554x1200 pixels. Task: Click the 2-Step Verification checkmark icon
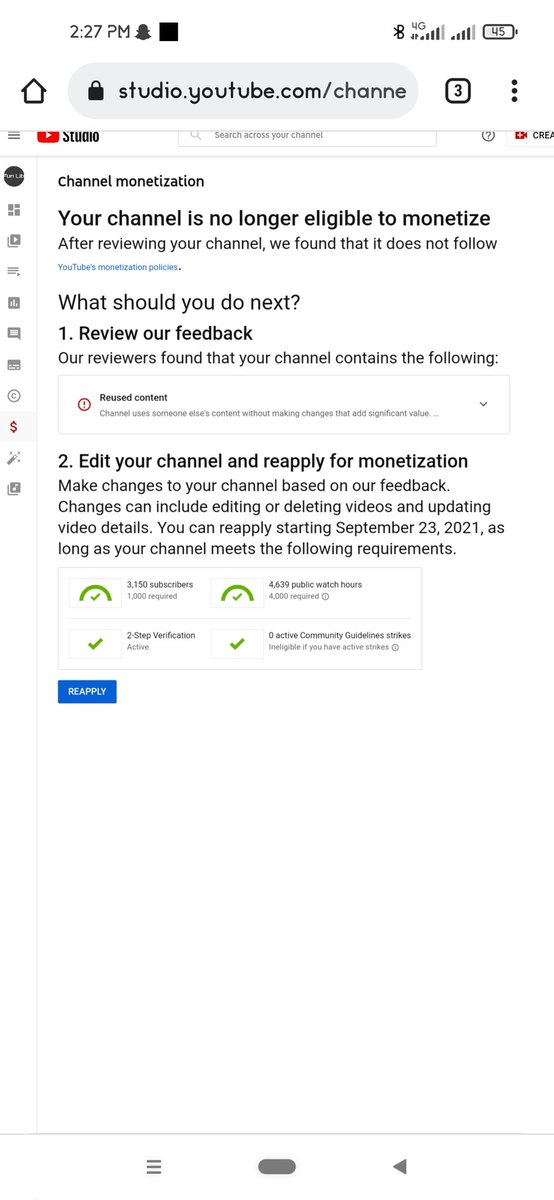tap(95, 644)
